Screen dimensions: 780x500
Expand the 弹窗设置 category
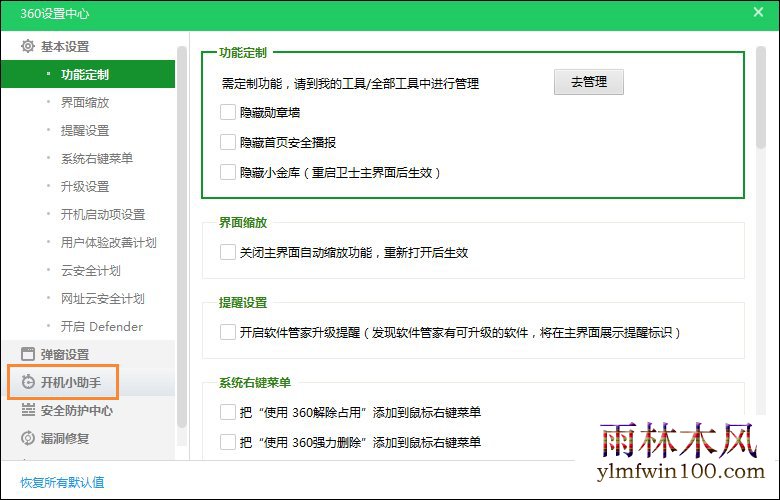point(65,354)
